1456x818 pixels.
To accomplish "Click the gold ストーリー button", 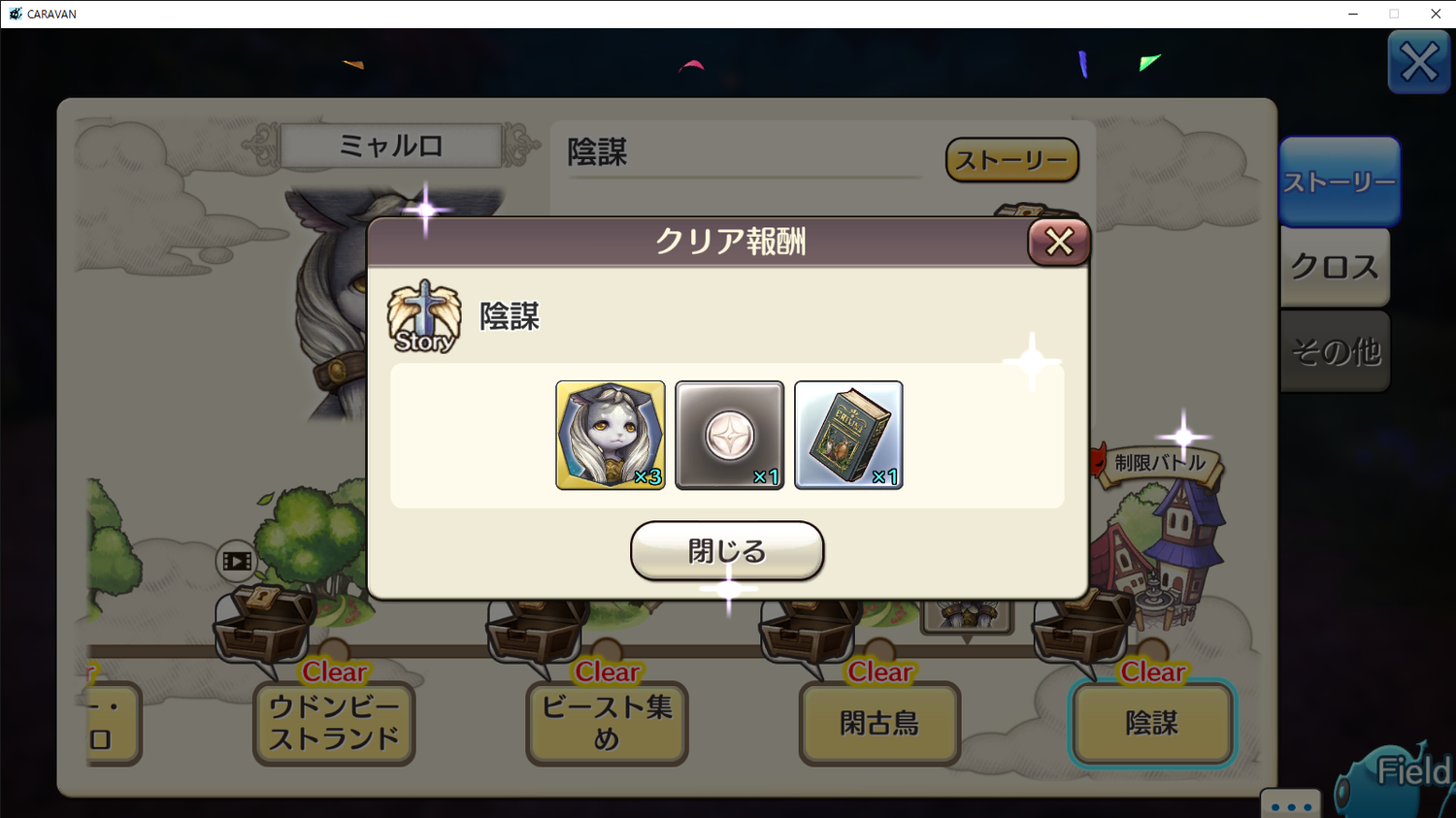I will [1012, 160].
